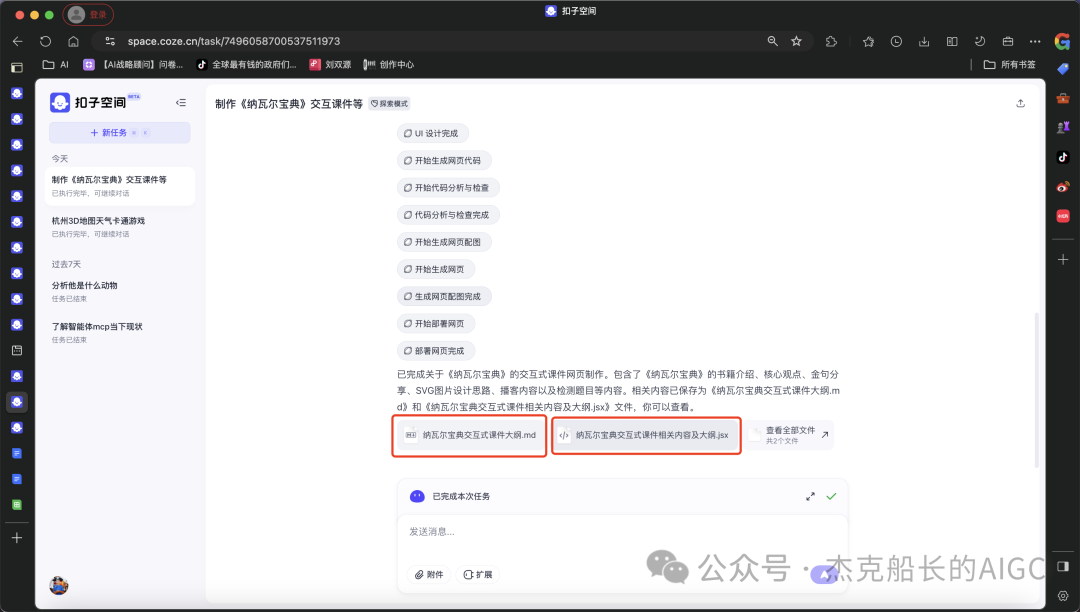Select the 制作《纳瓦尔宝典》交互课件等 task in sidebar
Screen dimensions: 1080x612
point(120,186)
